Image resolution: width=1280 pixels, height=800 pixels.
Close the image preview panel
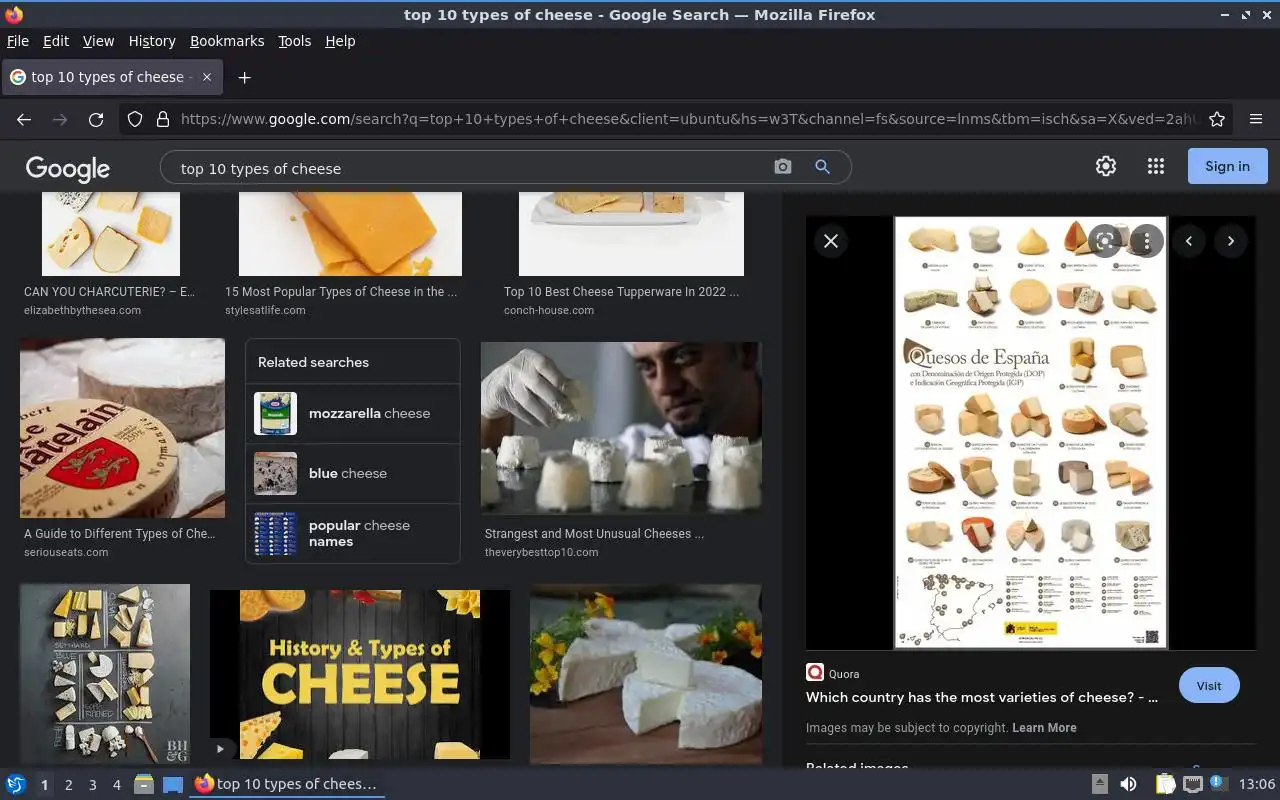pyautogui.click(x=831, y=241)
